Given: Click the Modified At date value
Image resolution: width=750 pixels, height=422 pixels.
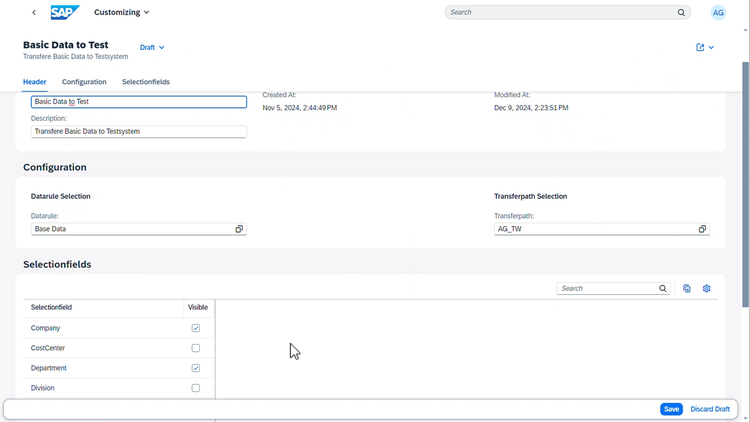Looking at the screenshot, I should coord(531,108).
